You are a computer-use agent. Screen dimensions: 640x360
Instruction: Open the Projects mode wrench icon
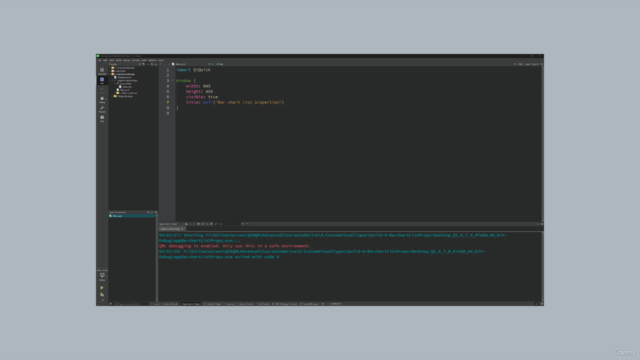[102, 109]
